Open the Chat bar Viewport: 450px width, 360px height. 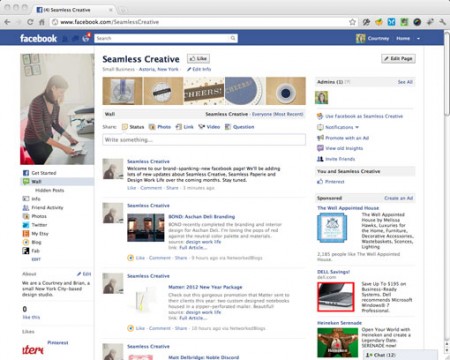(x=400, y=355)
